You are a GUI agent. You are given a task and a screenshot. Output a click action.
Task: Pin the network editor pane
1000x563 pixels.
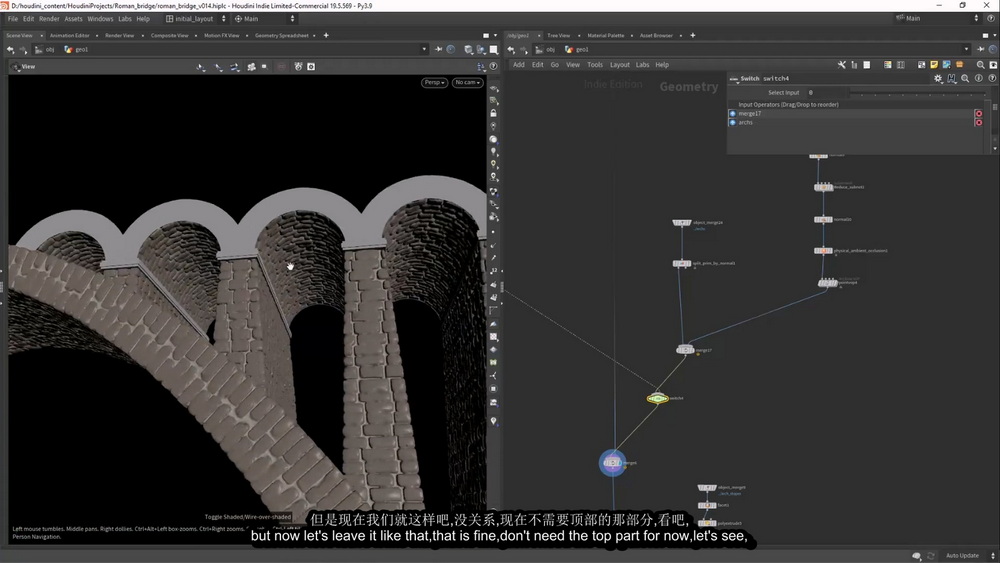[x=980, y=49]
